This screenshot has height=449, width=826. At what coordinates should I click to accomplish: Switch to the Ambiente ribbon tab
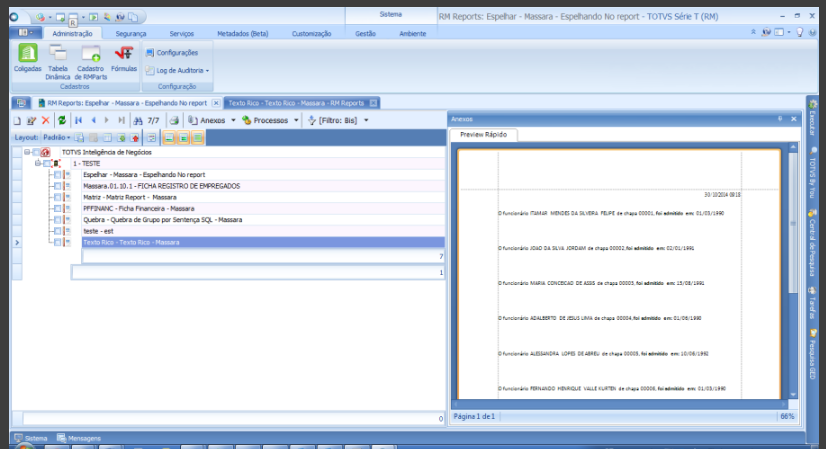[412, 33]
